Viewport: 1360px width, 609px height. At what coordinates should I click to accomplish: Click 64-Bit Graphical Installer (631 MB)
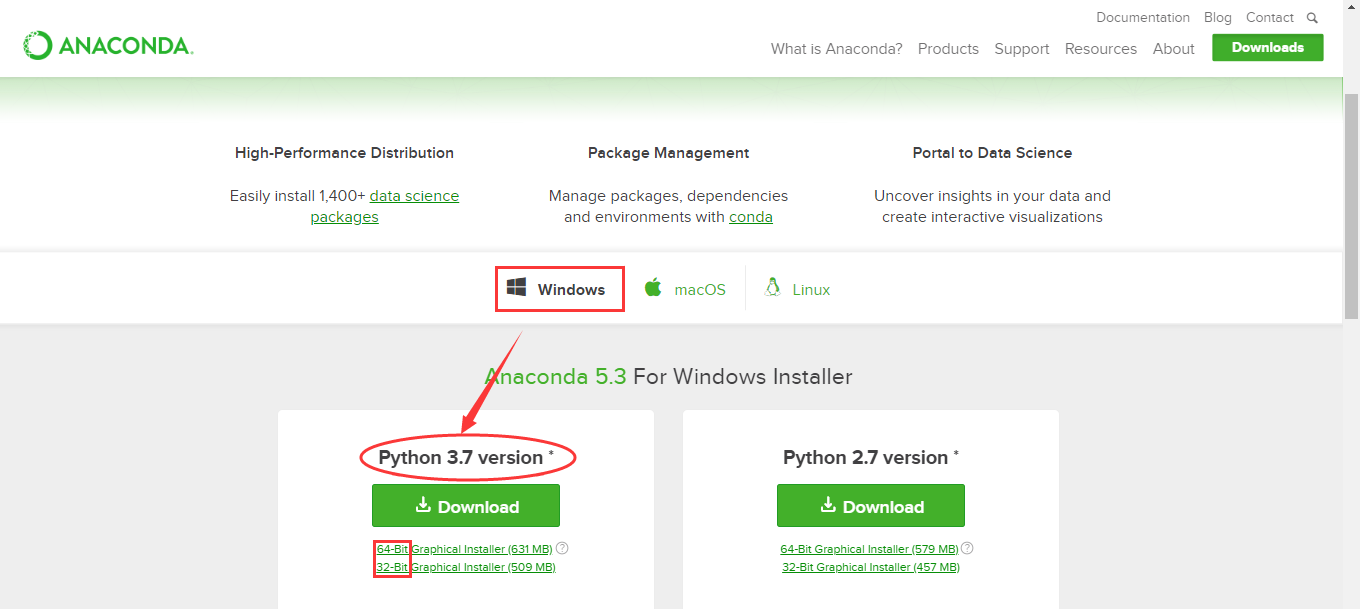[x=465, y=549]
